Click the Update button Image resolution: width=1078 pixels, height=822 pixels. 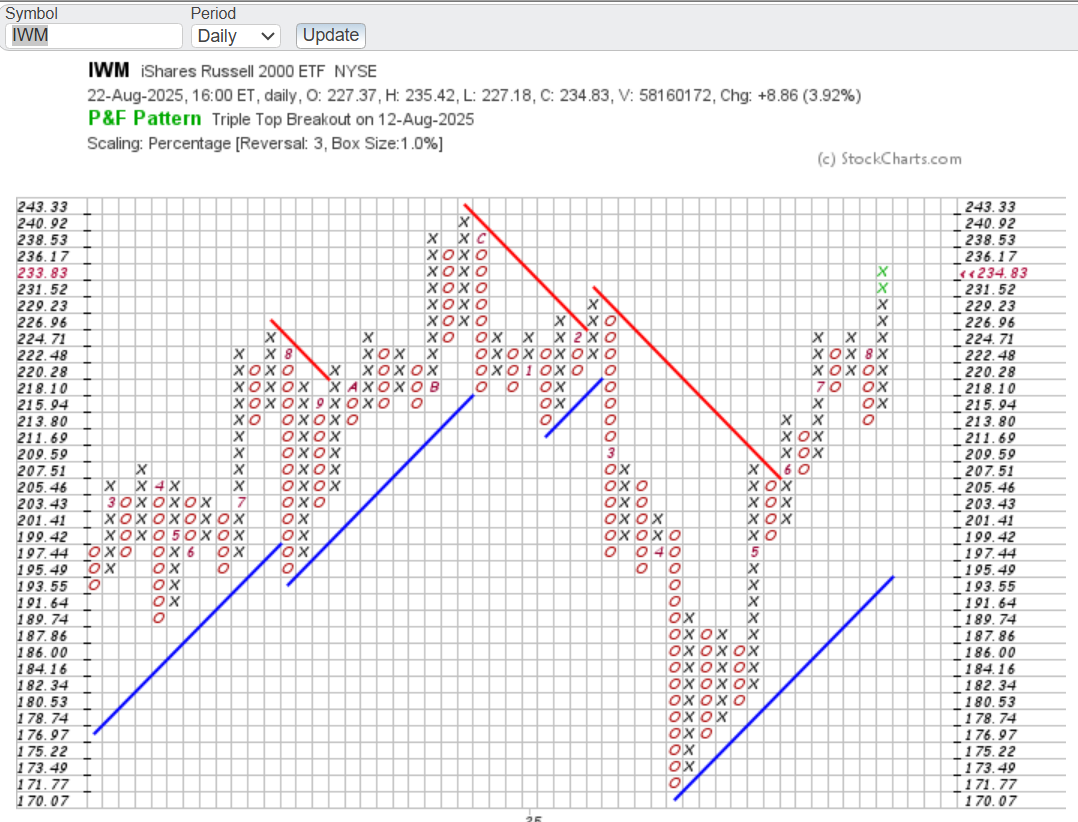331,35
